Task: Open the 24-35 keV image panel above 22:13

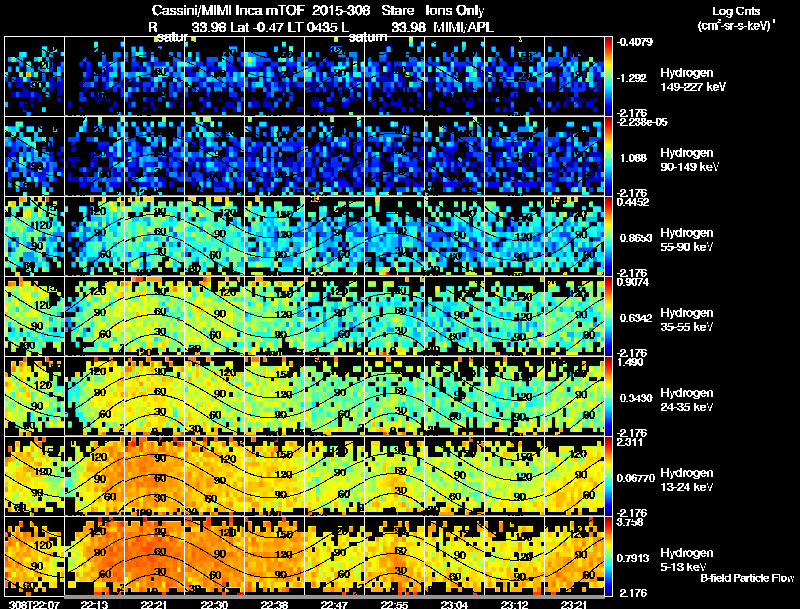Action: (x=94, y=396)
